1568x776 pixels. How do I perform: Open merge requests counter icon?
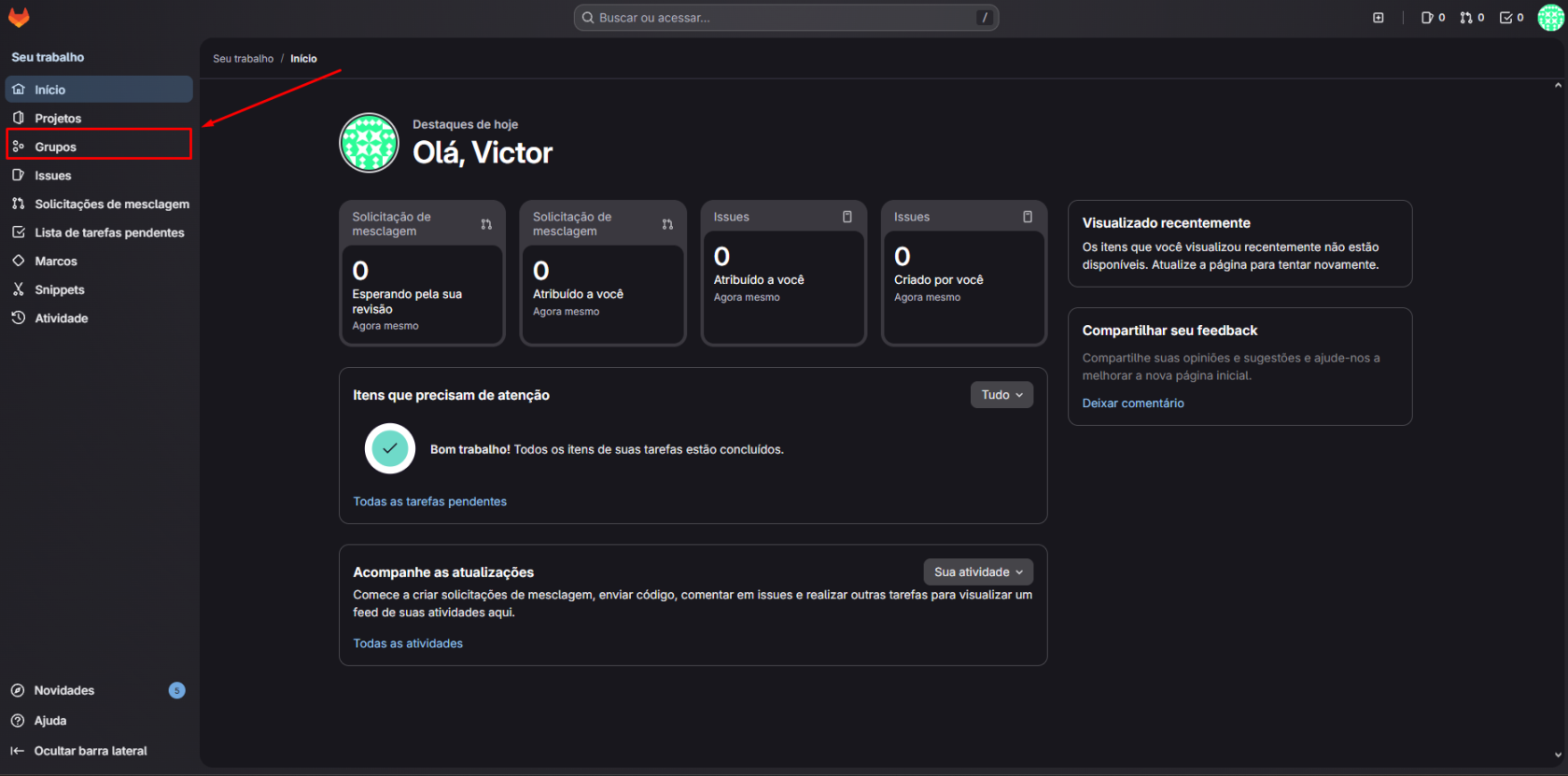(1472, 18)
